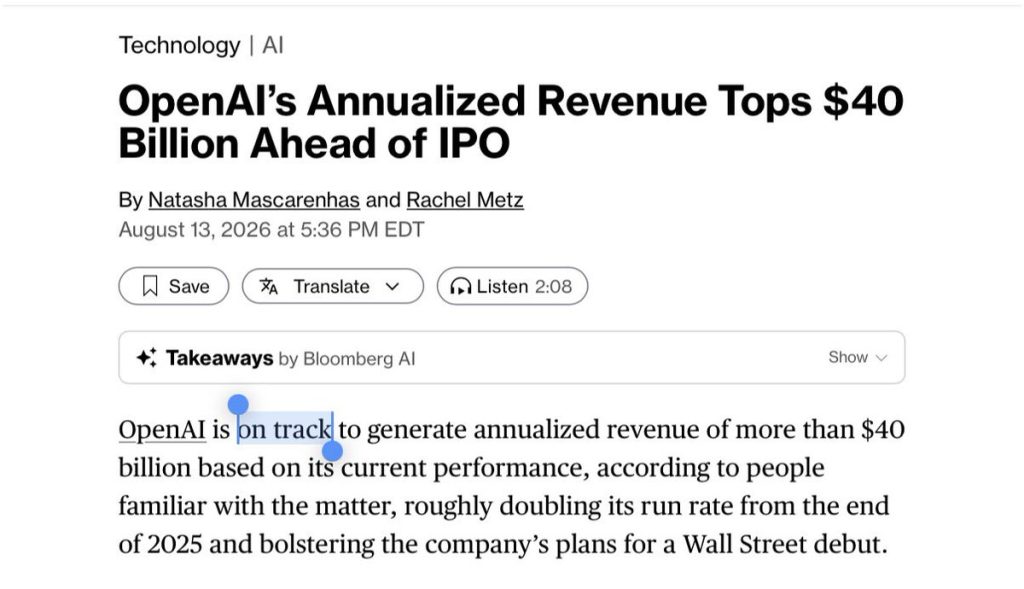Follow the OpenAI link in article text
Image resolution: width=1024 pixels, height=589 pixels.
[x=162, y=430]
